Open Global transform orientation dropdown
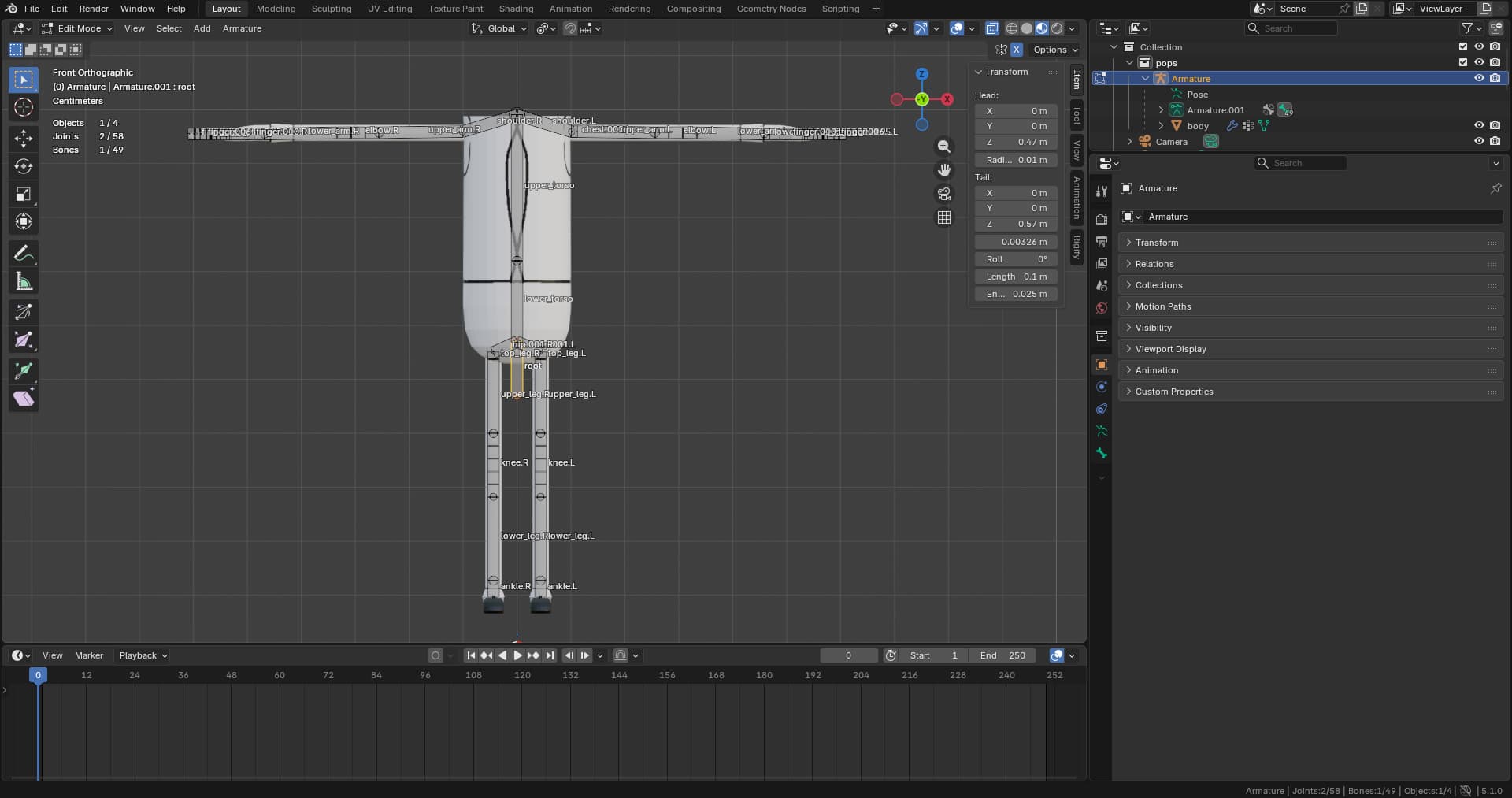 499,28
